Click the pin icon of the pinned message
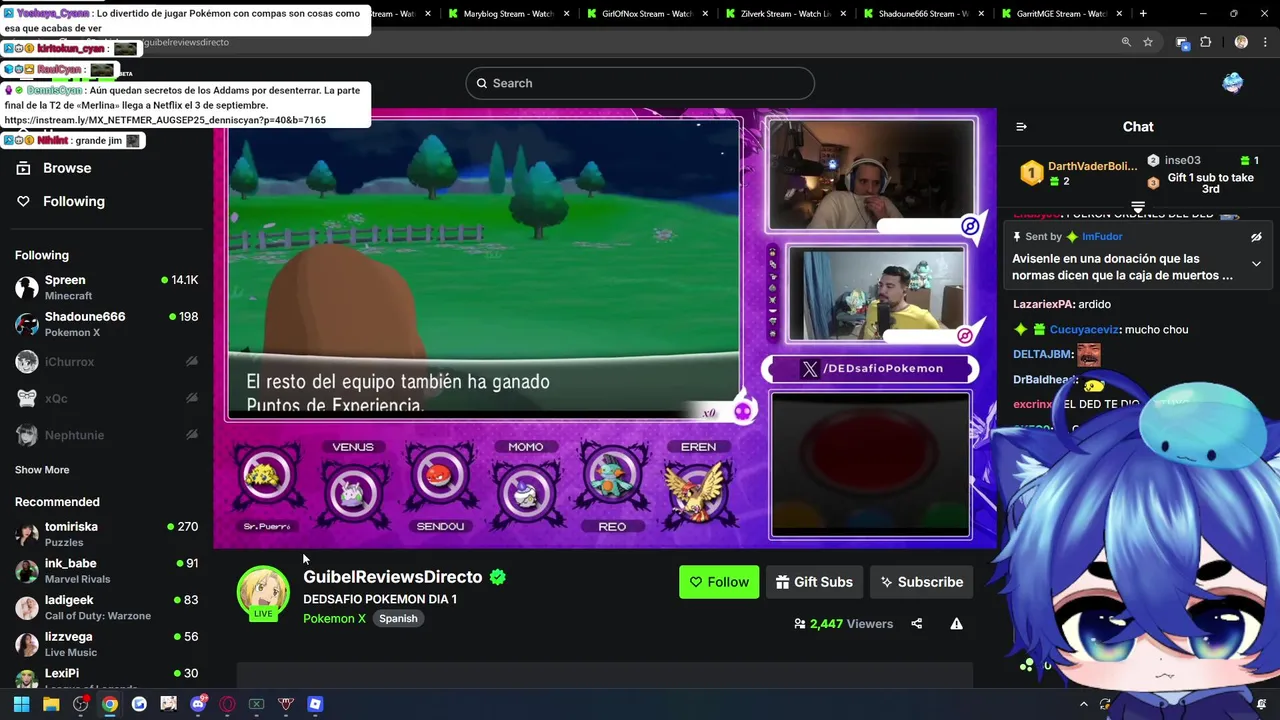1280x720 pixels. tap(1017, 237)
